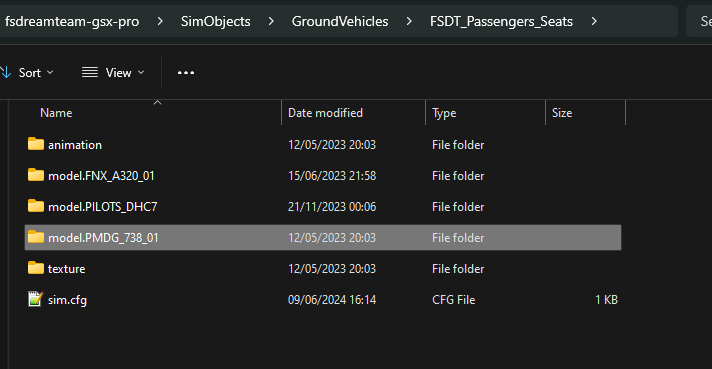Navigate to SimObjects breadcrumb
The width and height of the screenshot is (712, 369).
click(216, 21)
